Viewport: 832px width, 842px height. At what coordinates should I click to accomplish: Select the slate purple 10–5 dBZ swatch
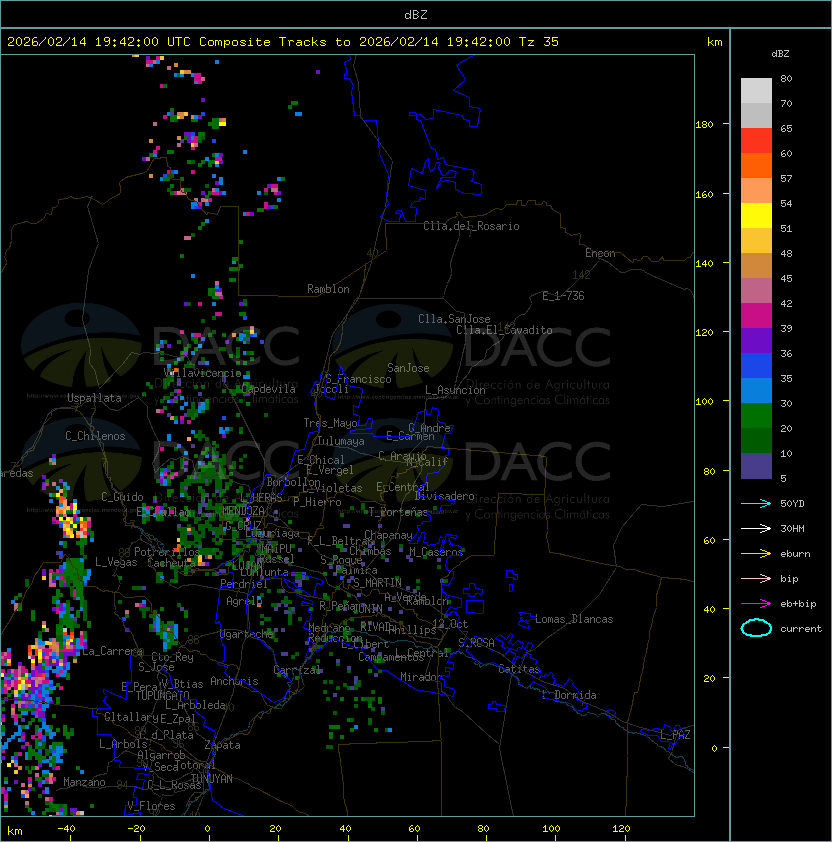(756, 466)
